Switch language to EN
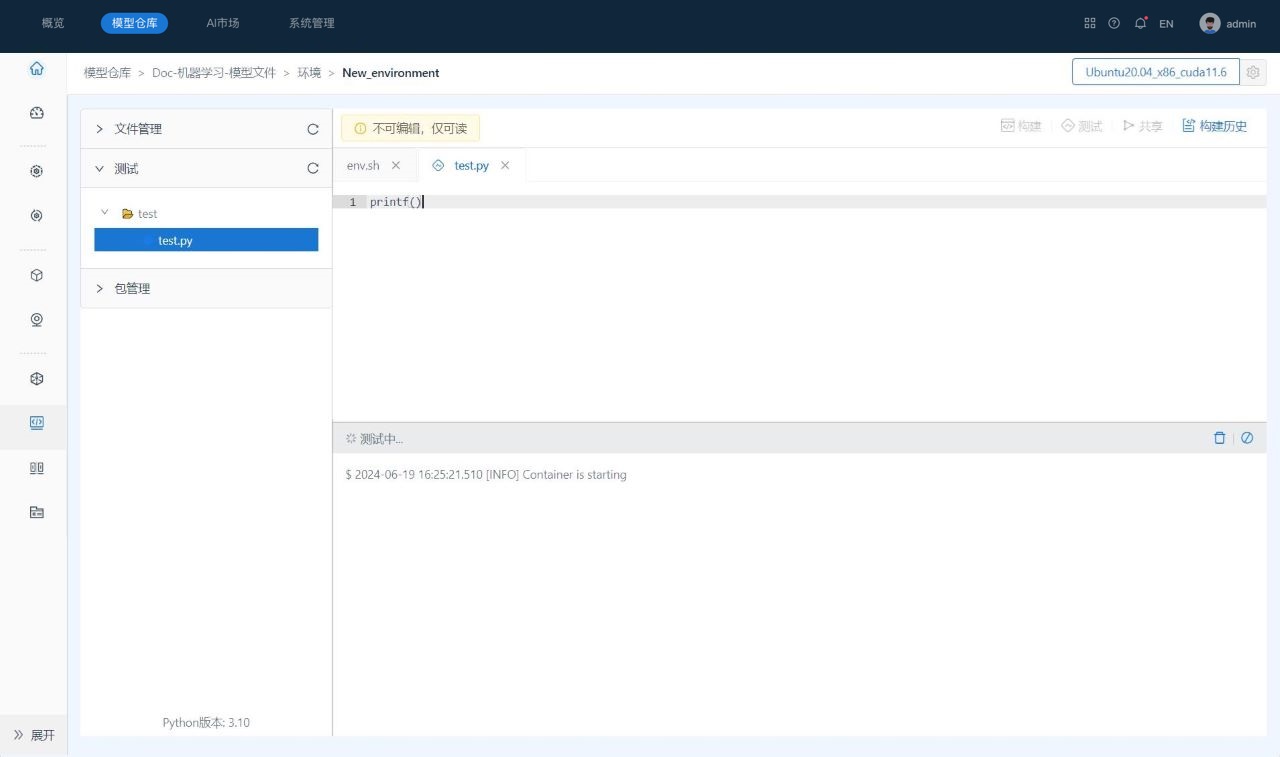Viewport: 1280px width, 757px height. click(1166, 23)
